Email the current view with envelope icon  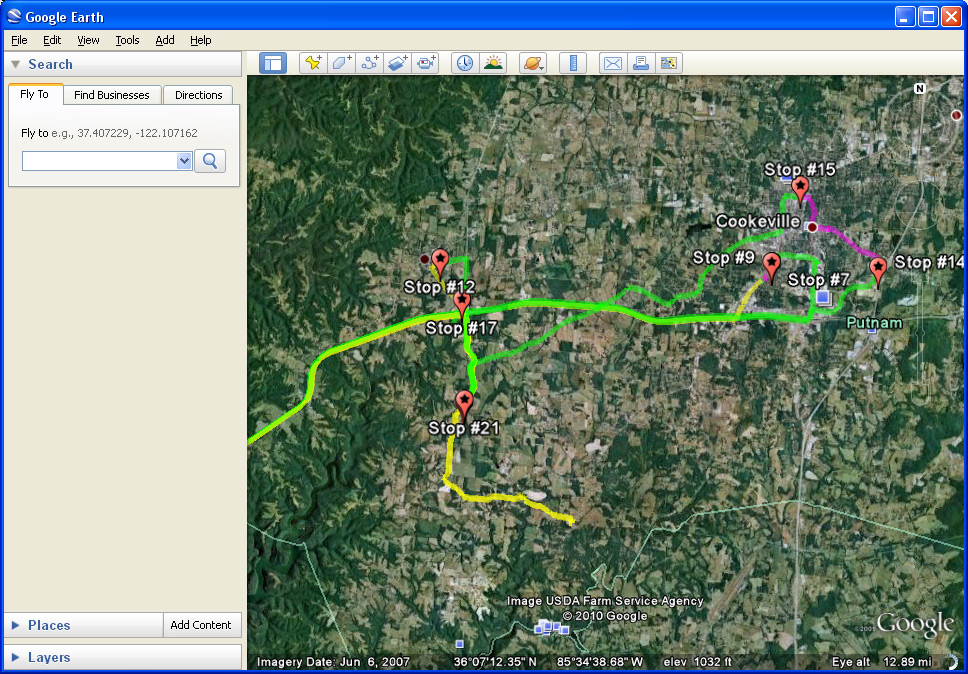613,63
